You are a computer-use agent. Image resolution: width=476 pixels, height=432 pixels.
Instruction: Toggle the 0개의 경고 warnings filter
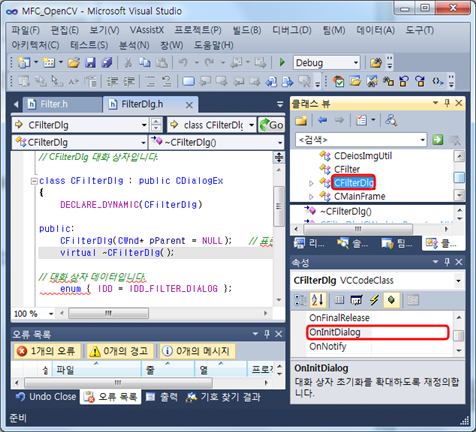coord(120,351)
